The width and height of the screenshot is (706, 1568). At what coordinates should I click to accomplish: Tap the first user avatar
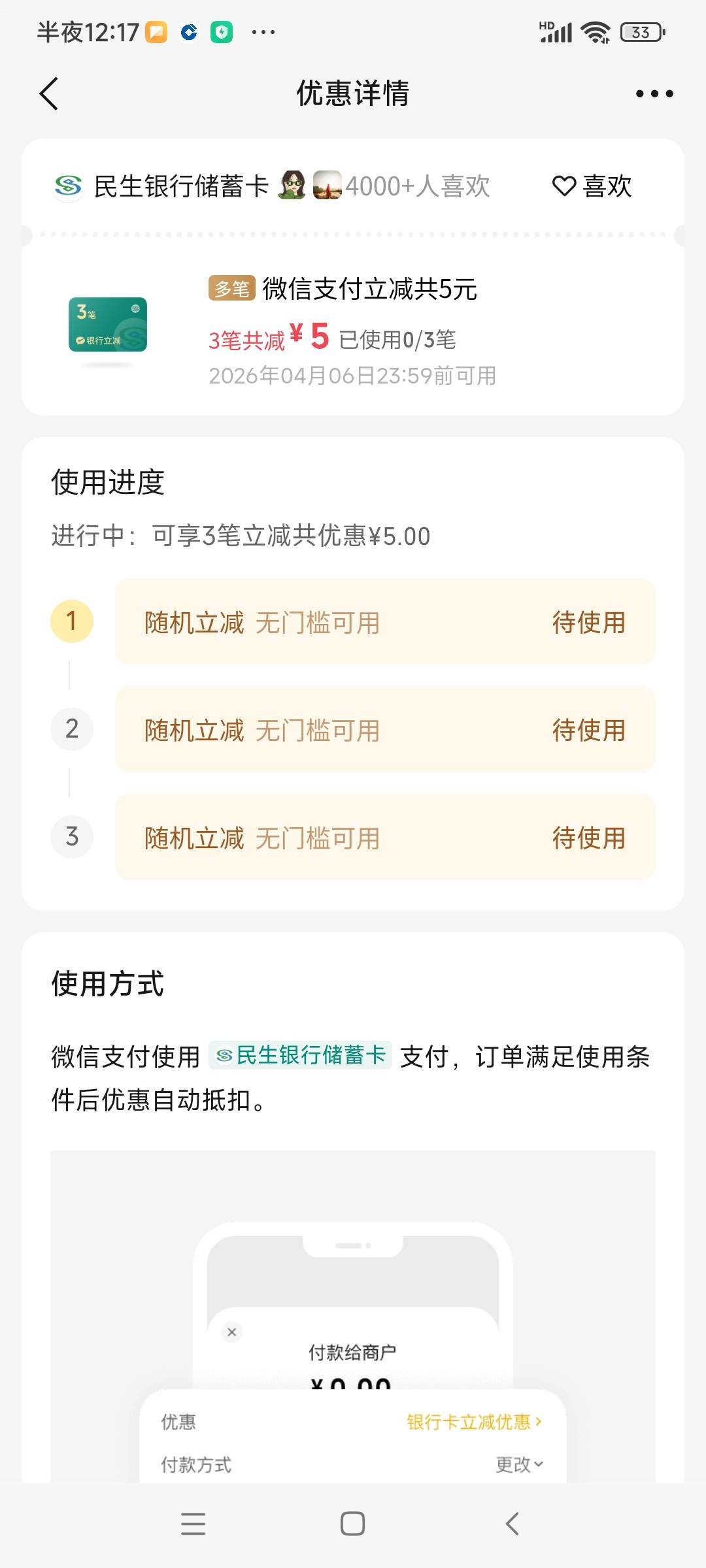pyautogui.click(x=292, y=186)
